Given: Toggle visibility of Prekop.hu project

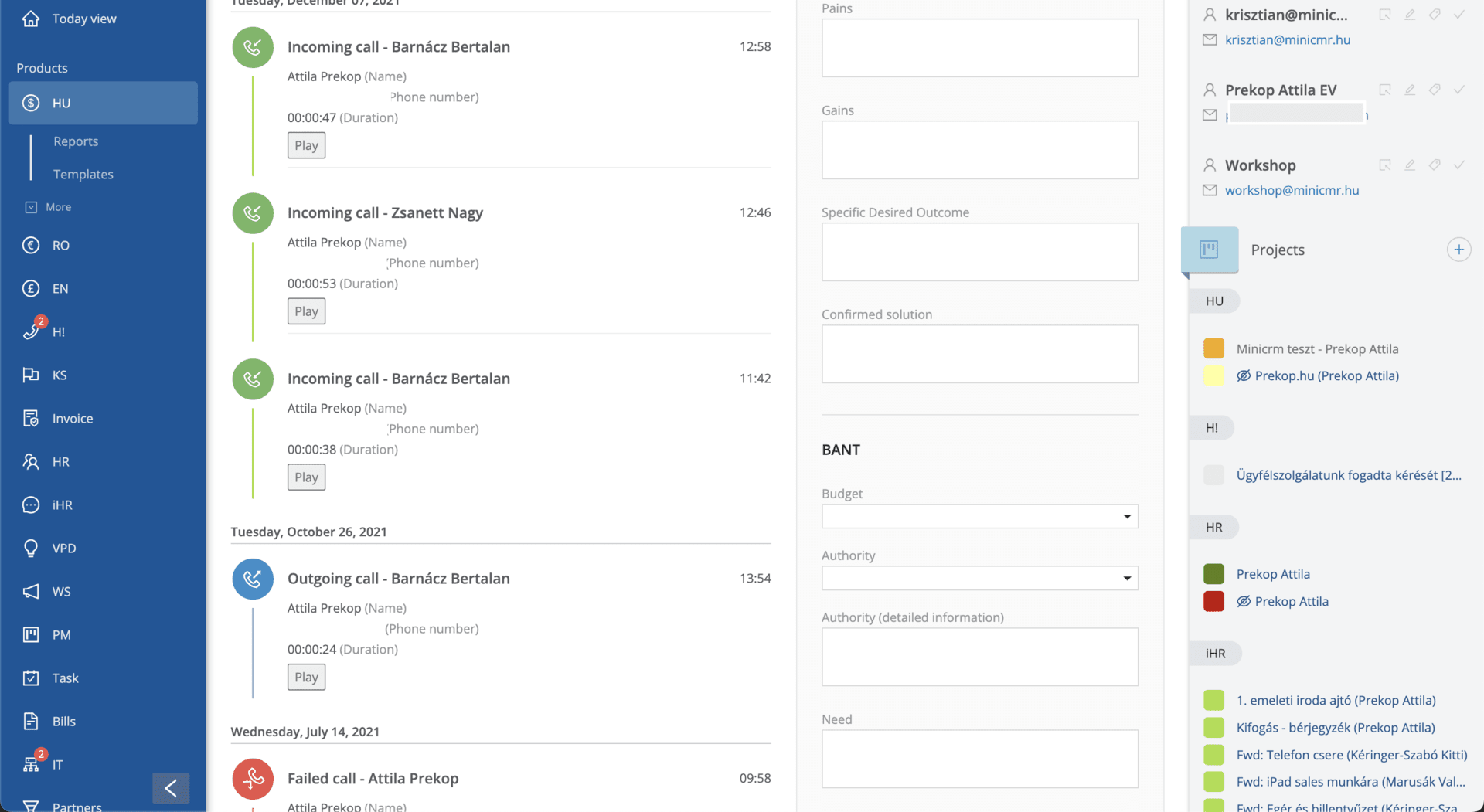Looking at the screenshot, I should click(1244, 375).
